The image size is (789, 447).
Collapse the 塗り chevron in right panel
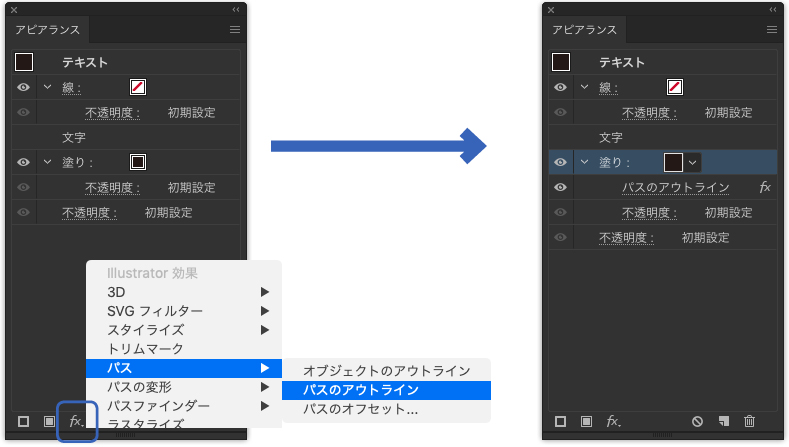585,162
